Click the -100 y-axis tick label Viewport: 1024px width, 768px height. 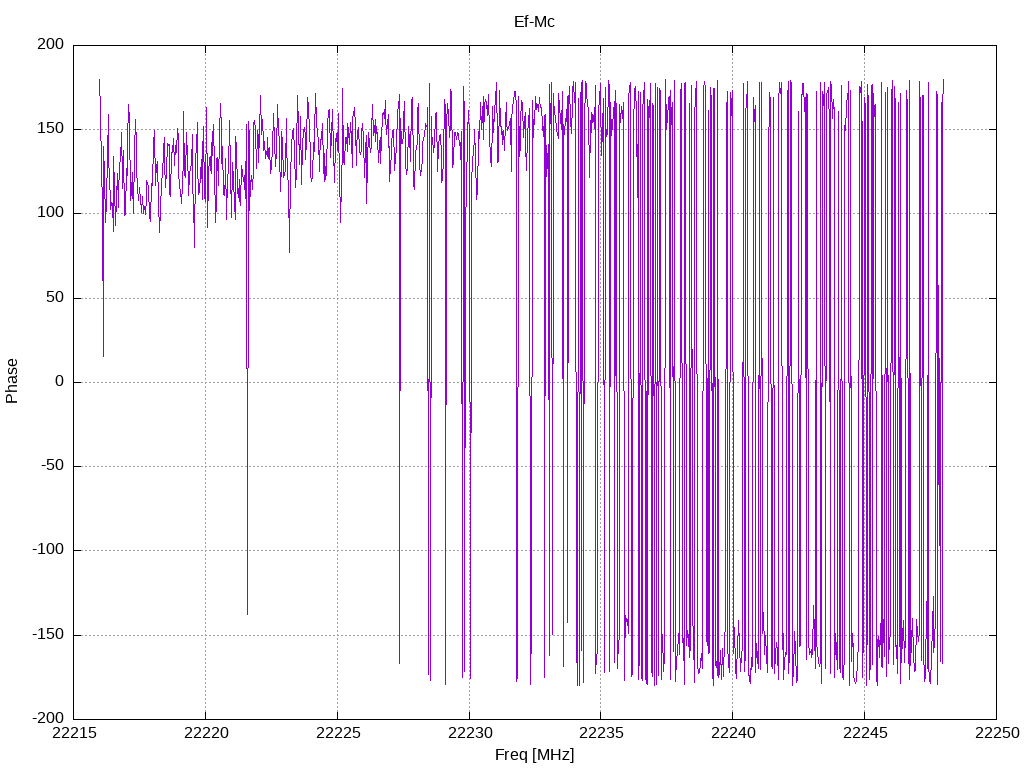tap(48, 550)
